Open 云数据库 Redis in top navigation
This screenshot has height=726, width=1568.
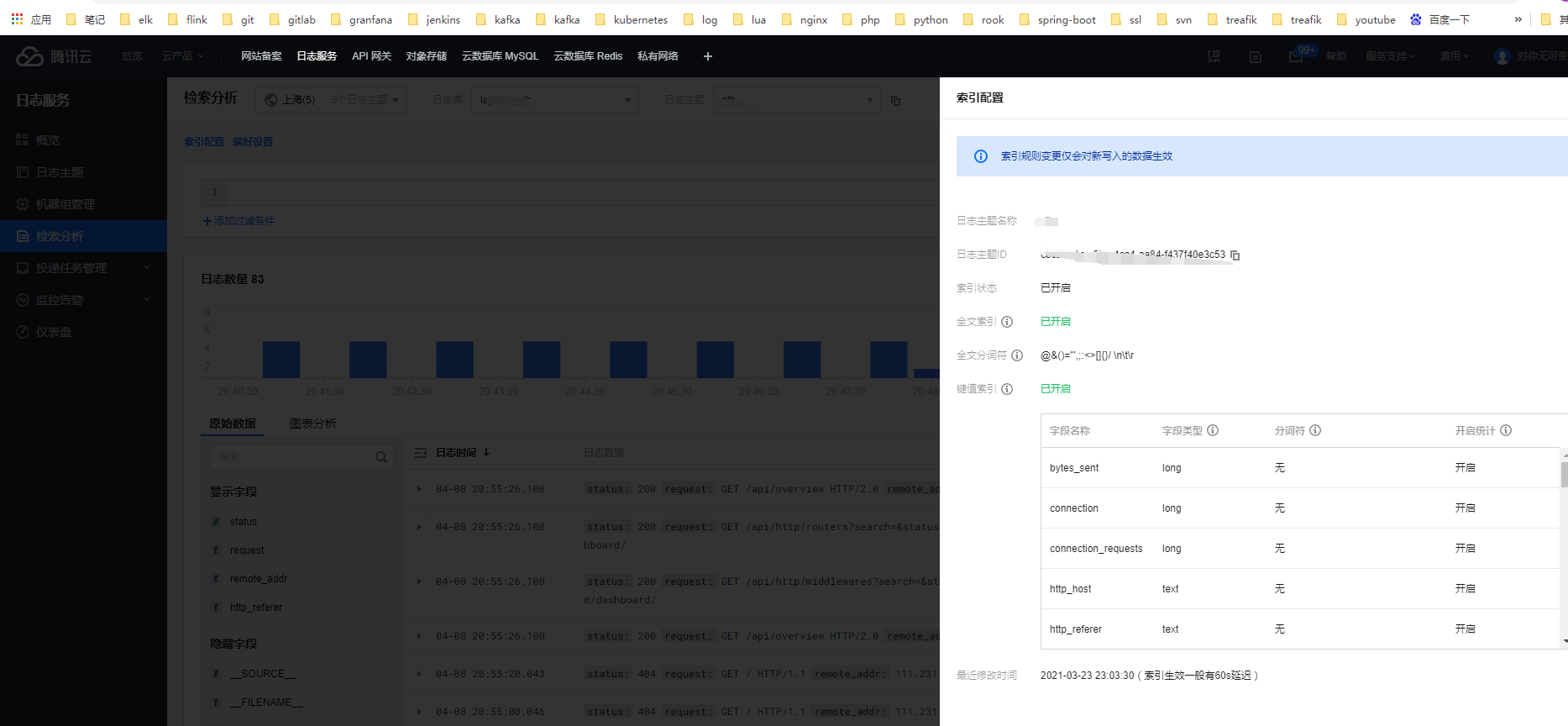(589, 56)
